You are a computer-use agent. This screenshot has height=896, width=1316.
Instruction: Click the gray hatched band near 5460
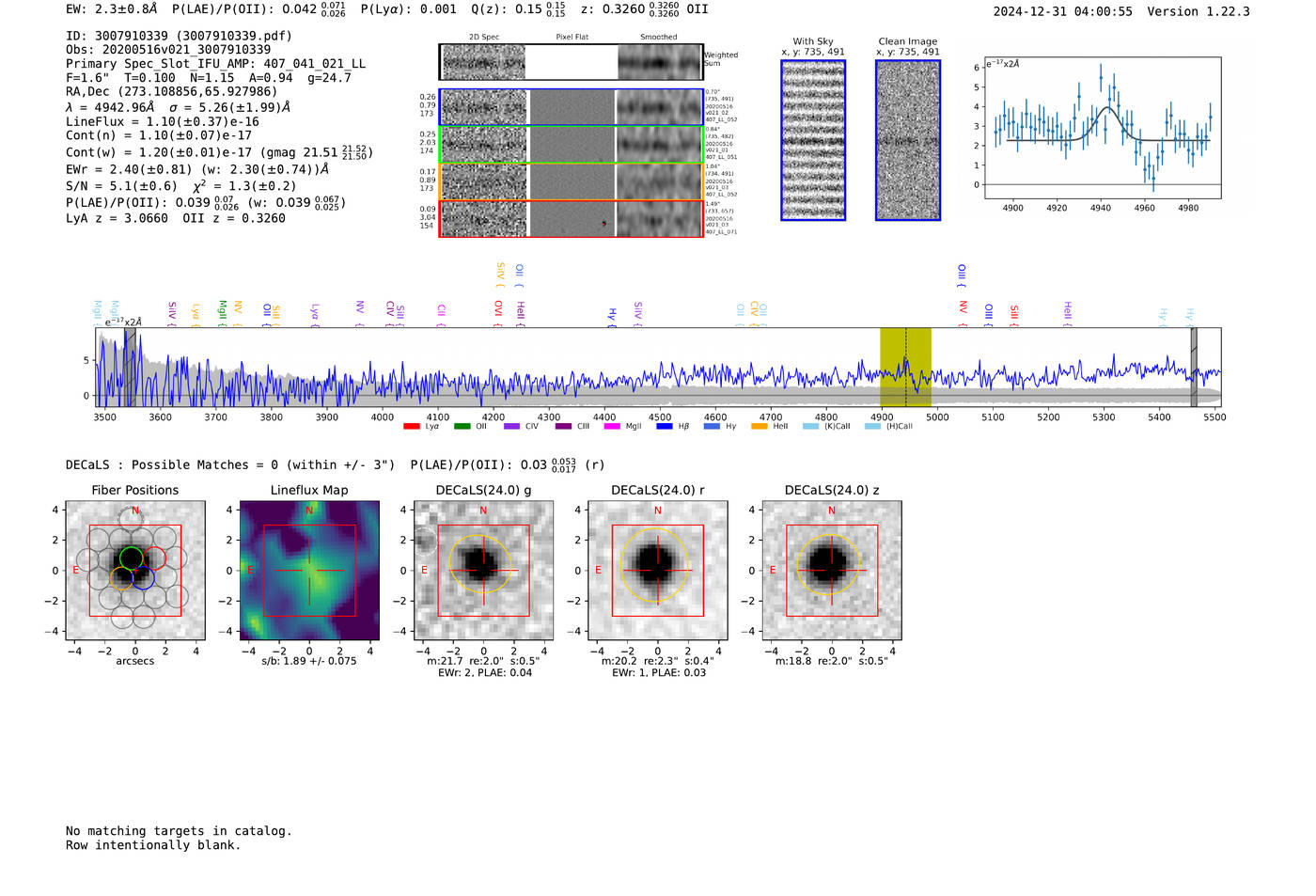tap(1194, 367)
